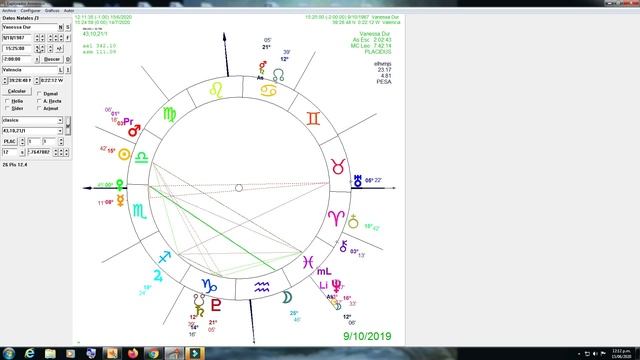The height and width of the screenshot is (360, 640).
Task: Click the Cancer sign in zodiac ring
Action: [x=269, y=91]
